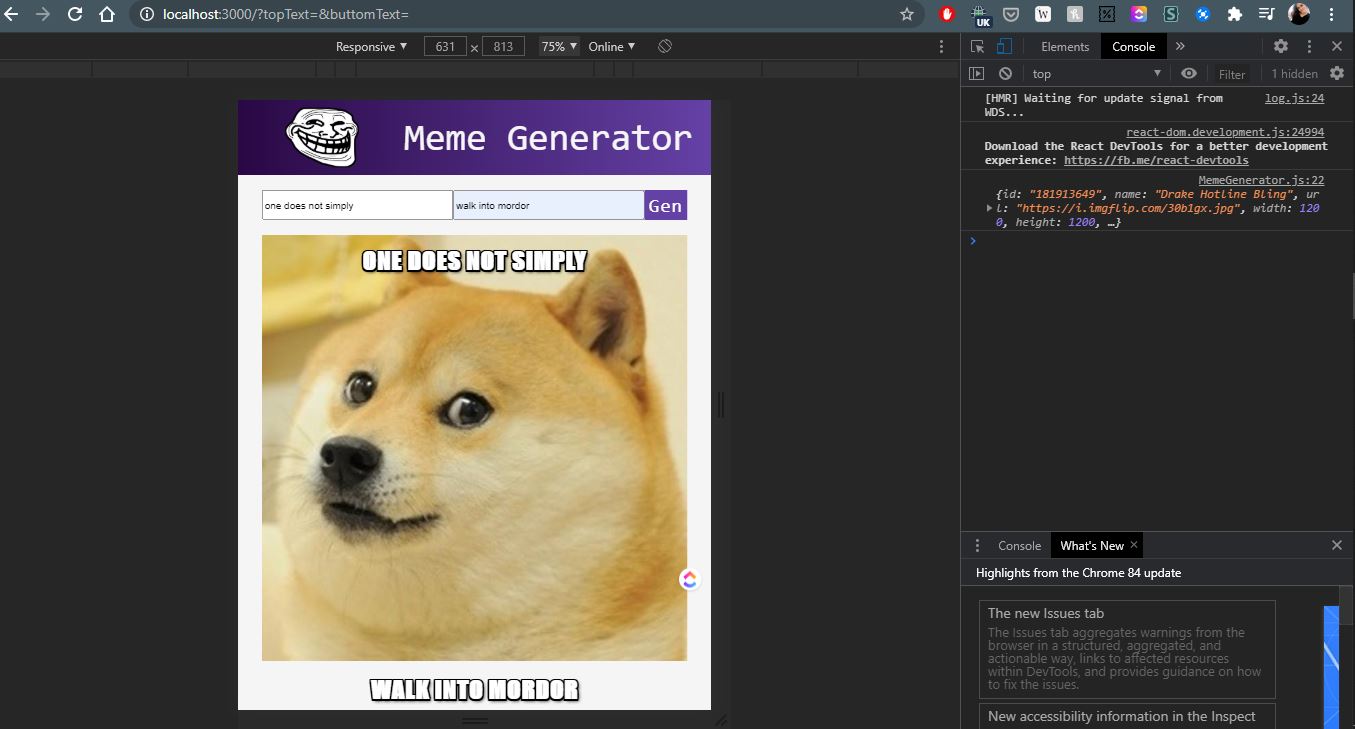Click the console Filter input
The image size is (1355, 729).
tap(1232, 74)
